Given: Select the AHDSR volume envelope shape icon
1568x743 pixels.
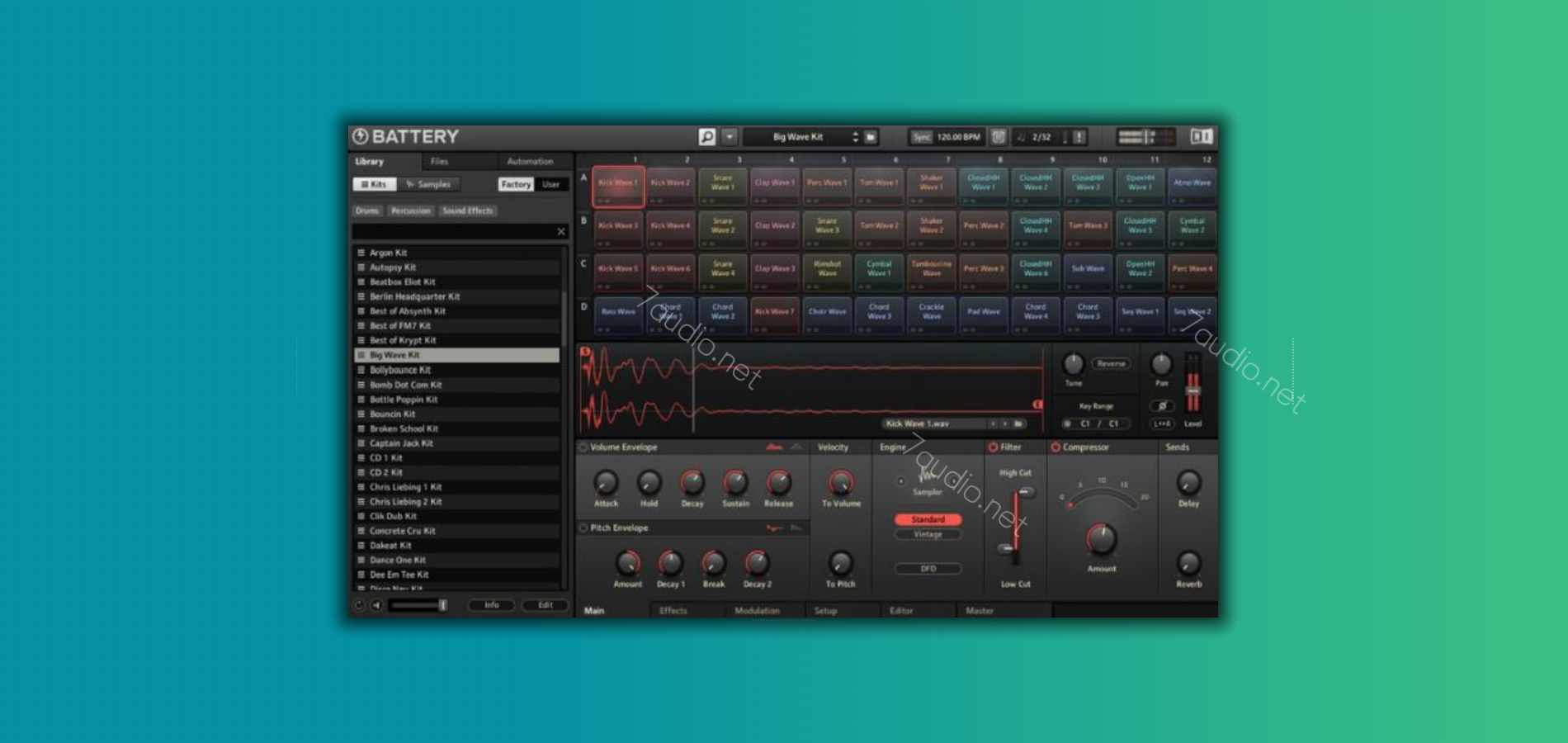Looking at the screenshot, I should 774,447.
